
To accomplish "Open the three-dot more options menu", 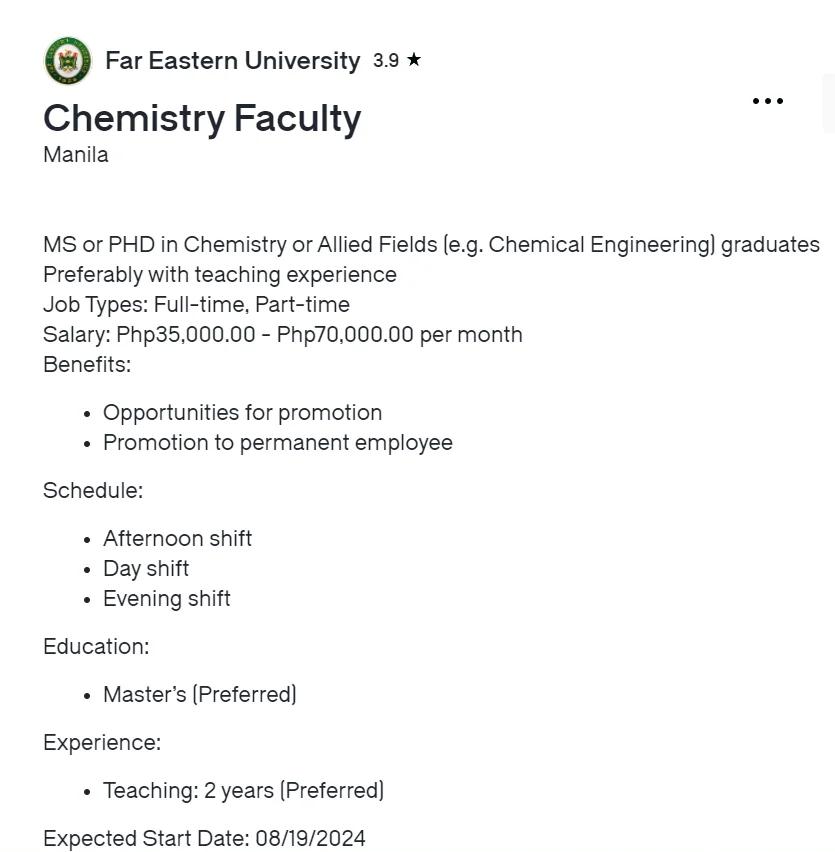I will point(768,101).
